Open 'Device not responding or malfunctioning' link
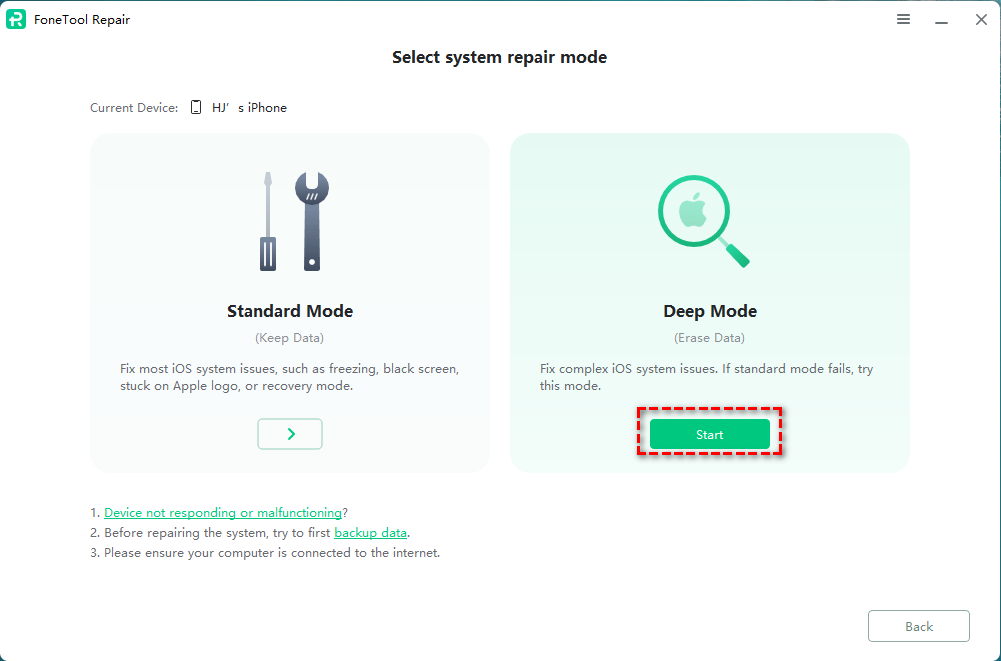The image size is (1001, 661). click(223, 513)
